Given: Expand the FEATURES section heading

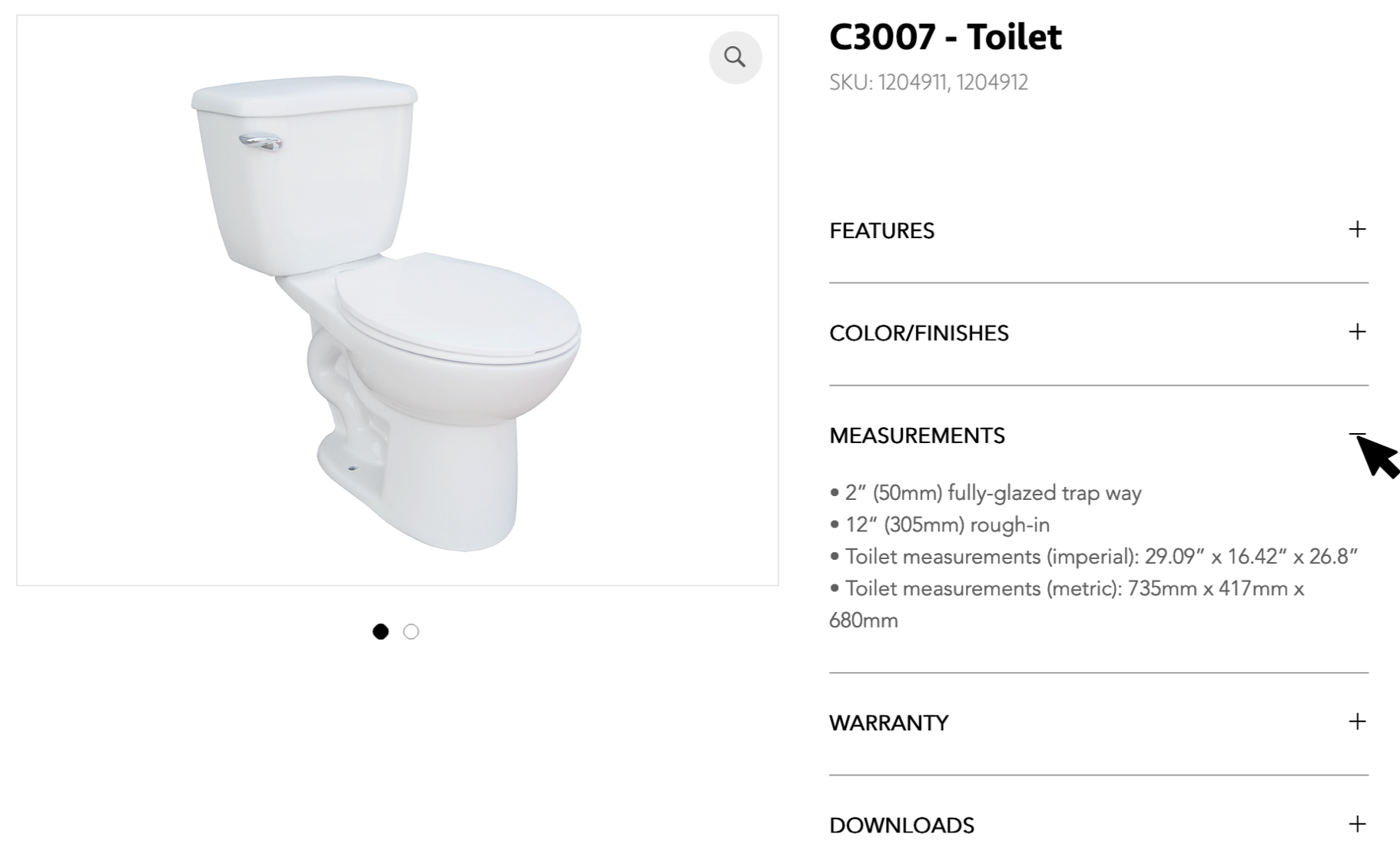Looking at the screenshot, I should [x=881, y=230].
